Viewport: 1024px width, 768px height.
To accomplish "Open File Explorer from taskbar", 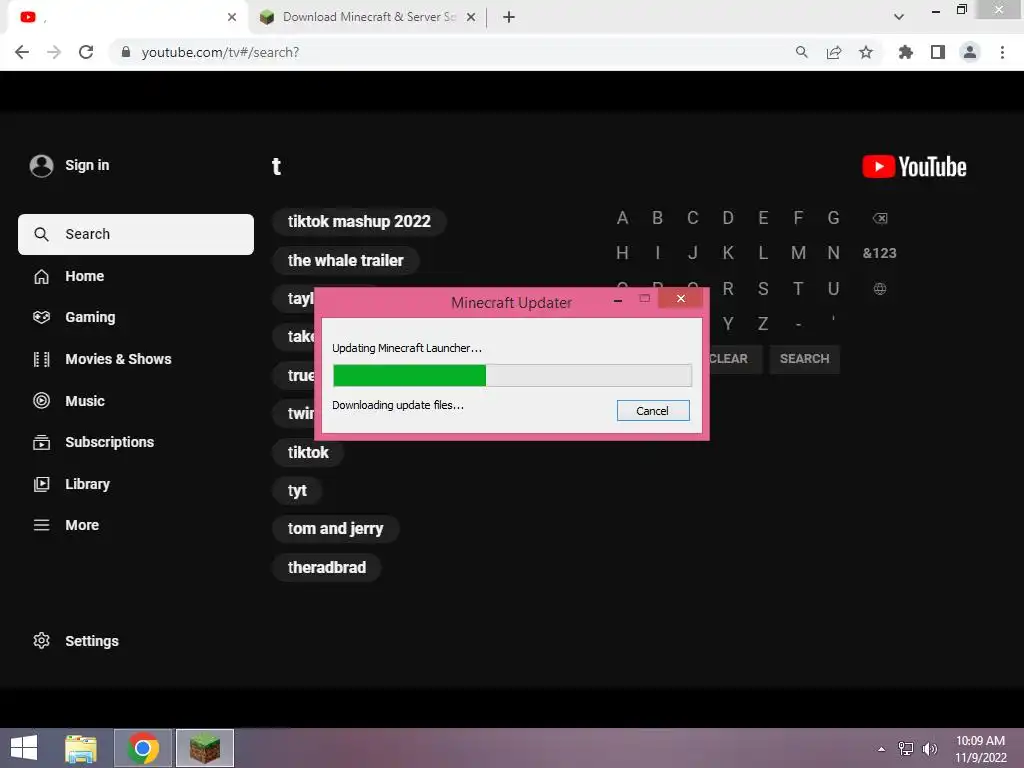I will tap(81, 748).
